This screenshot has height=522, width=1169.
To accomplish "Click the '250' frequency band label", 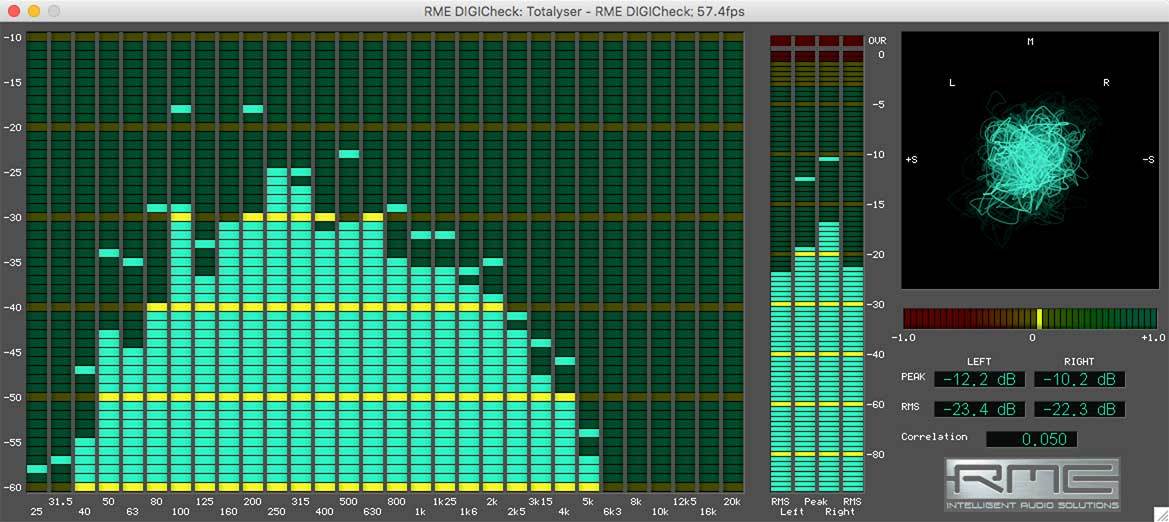I will coord(276,513).
